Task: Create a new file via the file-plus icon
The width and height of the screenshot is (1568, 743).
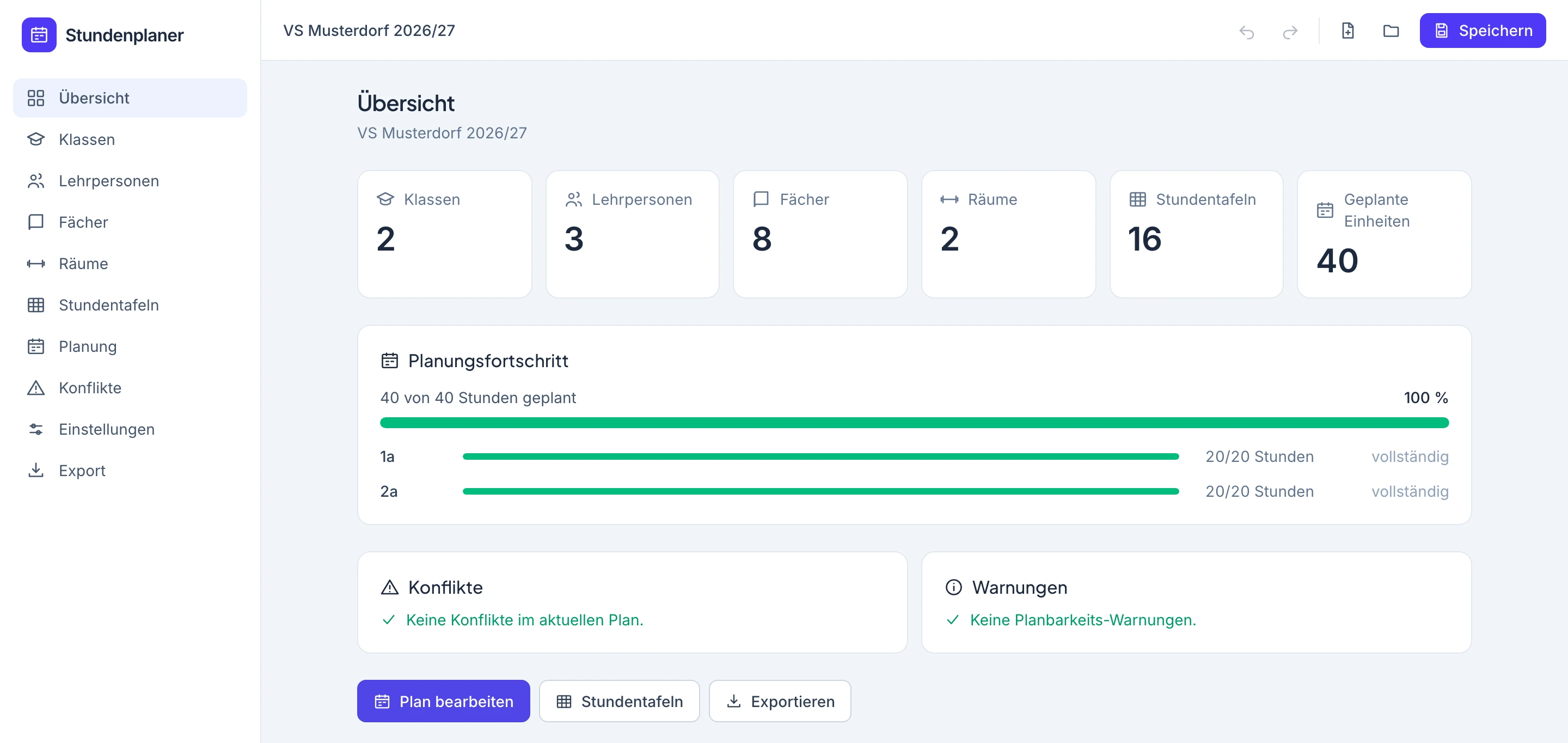Action: coord(1347,31)
